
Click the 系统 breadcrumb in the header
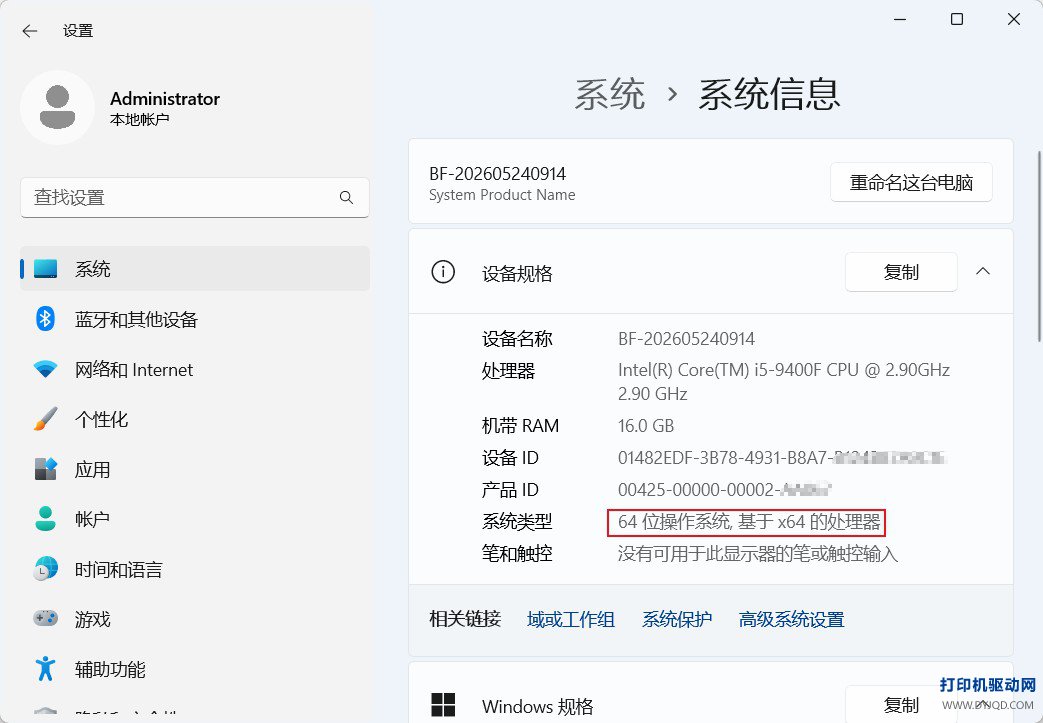click(609, 94)
